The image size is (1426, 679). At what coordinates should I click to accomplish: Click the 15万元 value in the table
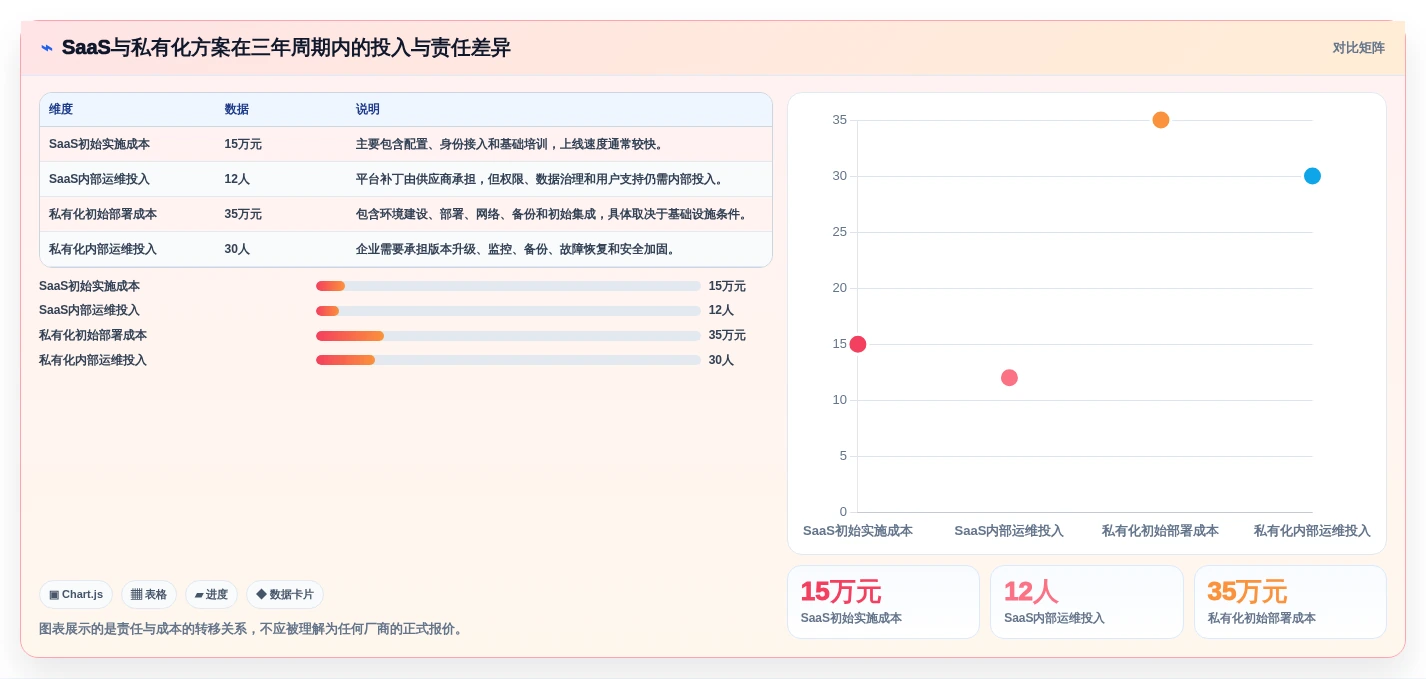(x=243, y=144)
